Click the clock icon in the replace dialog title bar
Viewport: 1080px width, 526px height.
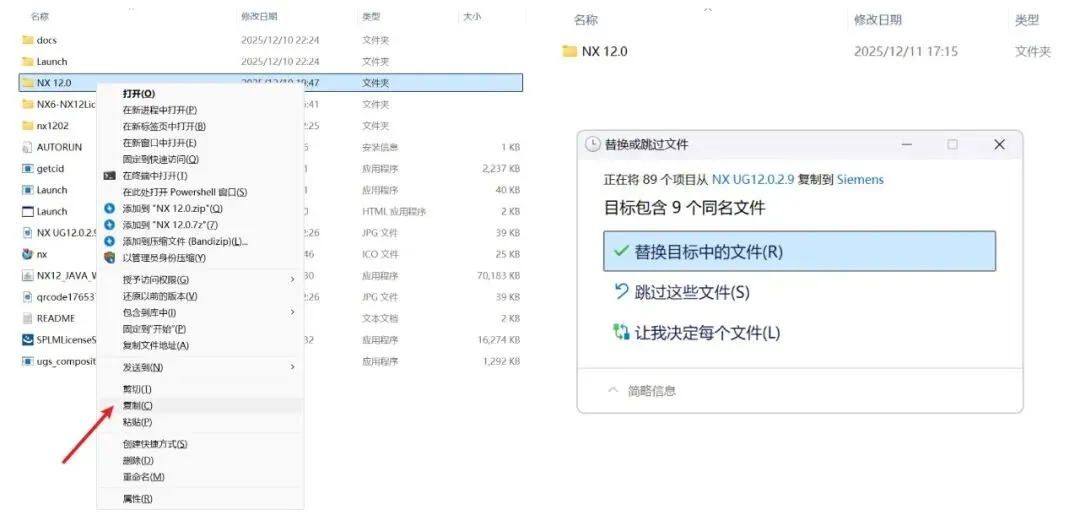[x=592, y=145]
